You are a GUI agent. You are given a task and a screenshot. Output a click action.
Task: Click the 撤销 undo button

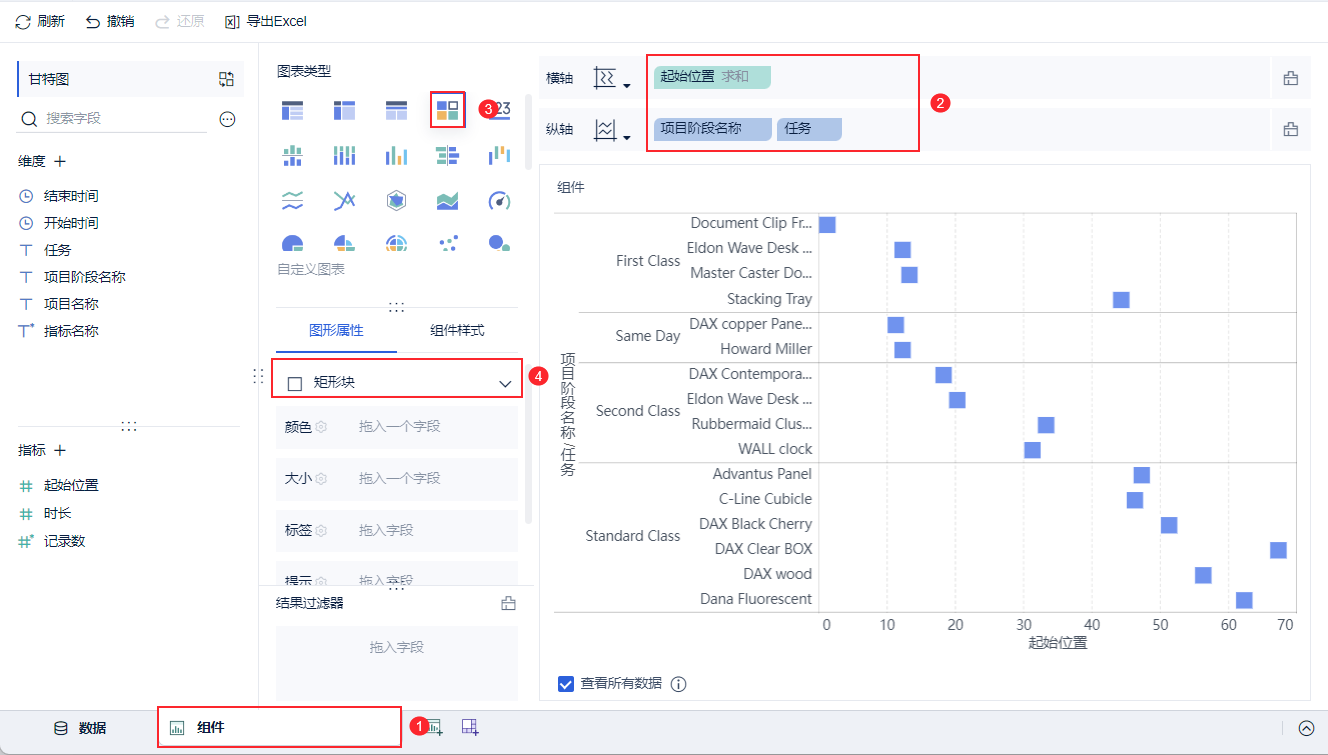pyautogui.click(x=110, y=21)
